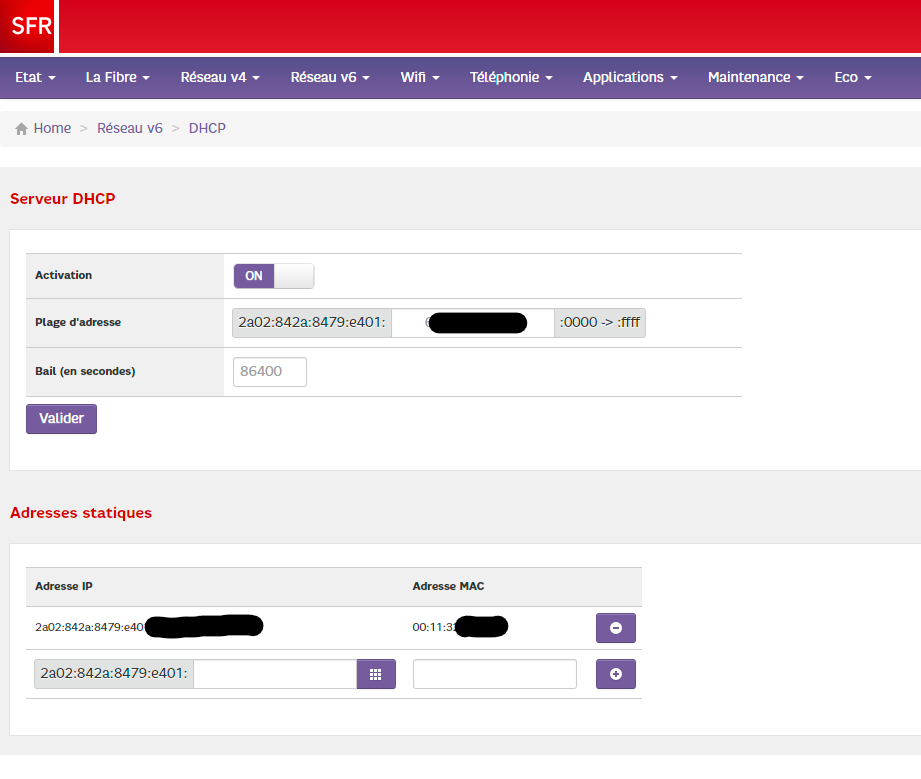Open the Wifi navigation menu

click(420, 77)
